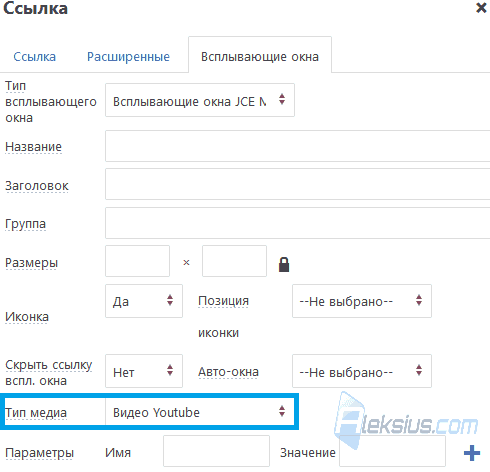
Task: Open the Тип всплывающего окна dropdown
Action: pos(200,100)
